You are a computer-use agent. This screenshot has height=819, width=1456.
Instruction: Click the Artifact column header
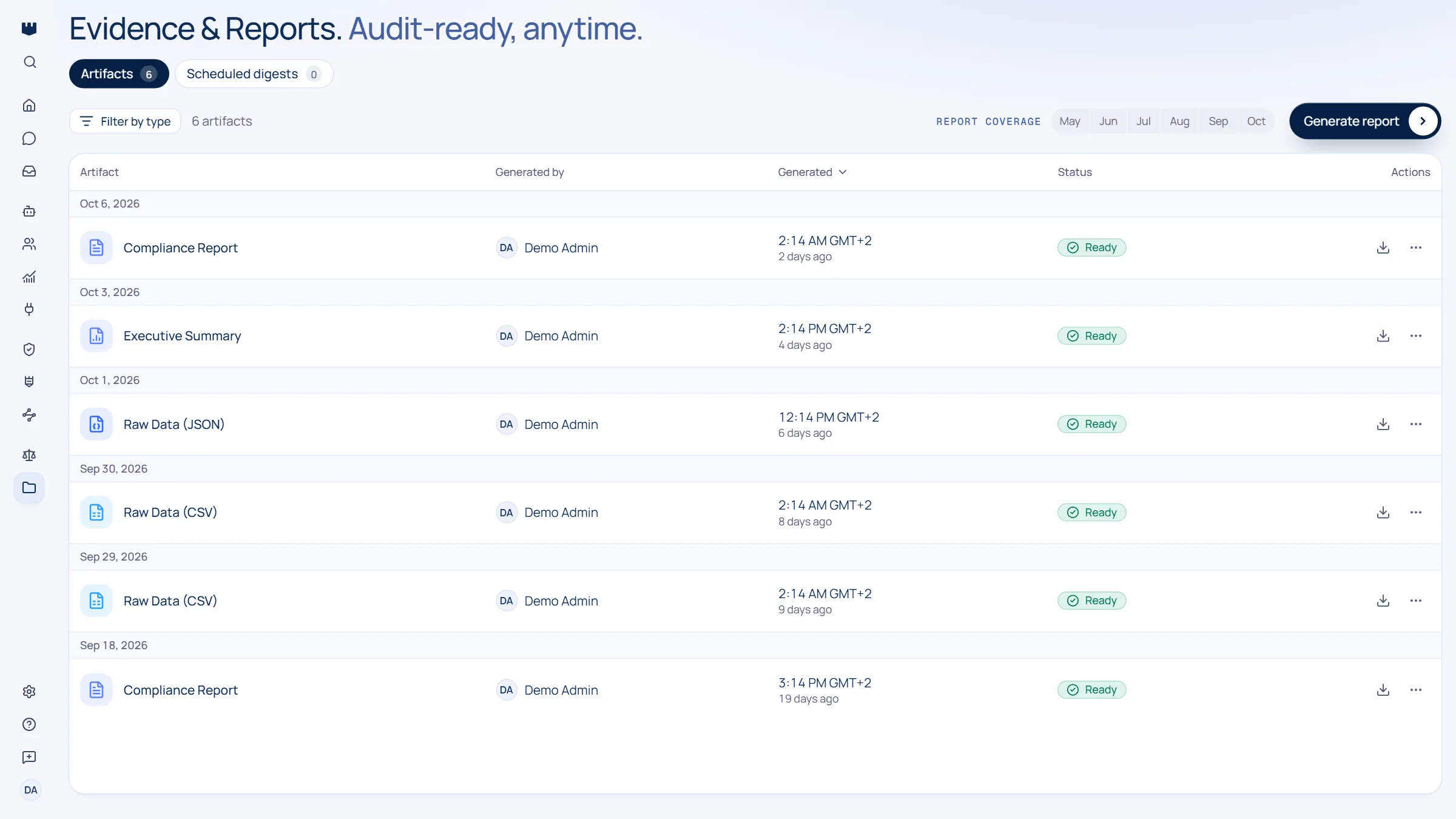99,172
